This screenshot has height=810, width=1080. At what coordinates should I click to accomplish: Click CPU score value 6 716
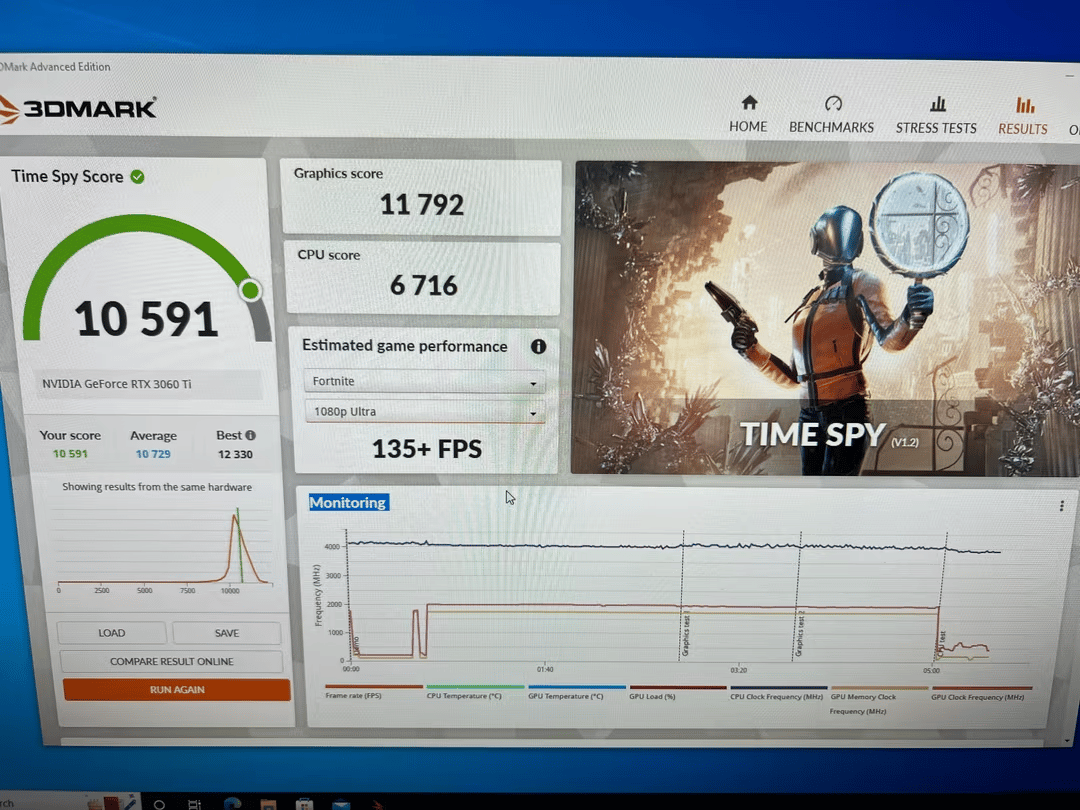click(x=424, y=285)
